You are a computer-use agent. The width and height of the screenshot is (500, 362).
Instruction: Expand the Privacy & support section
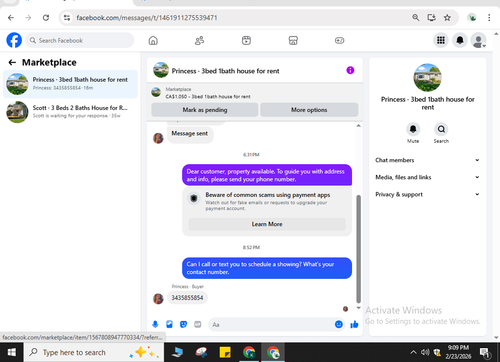[427, 194]
